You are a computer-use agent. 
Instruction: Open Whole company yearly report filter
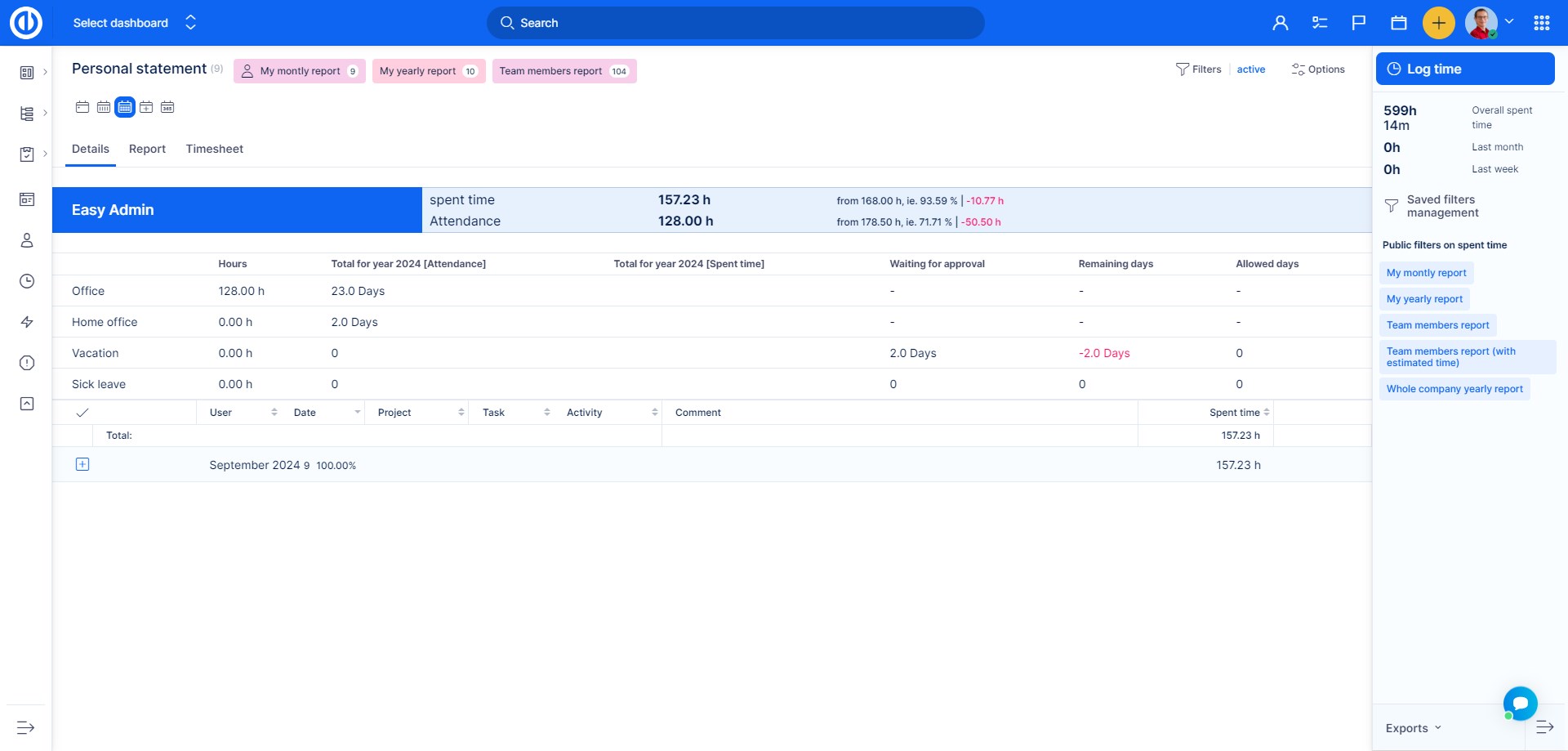(x=1454, y=389)
